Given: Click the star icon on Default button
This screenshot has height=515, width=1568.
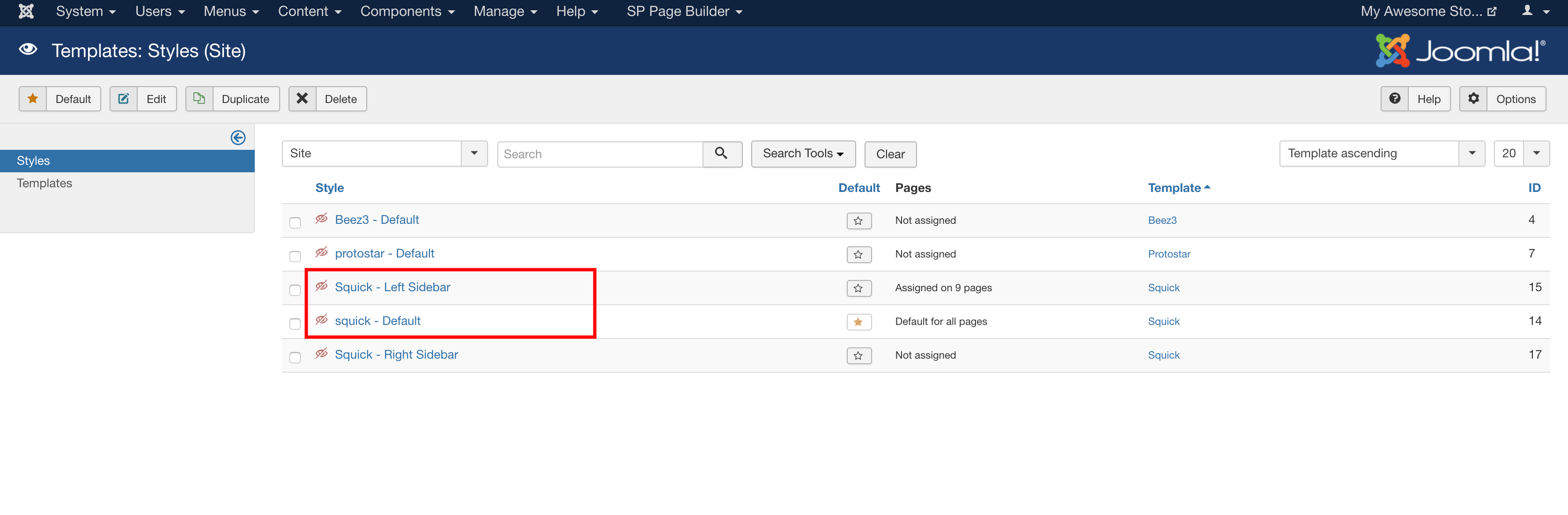Looking at the screenshot, I should [33, 99].
